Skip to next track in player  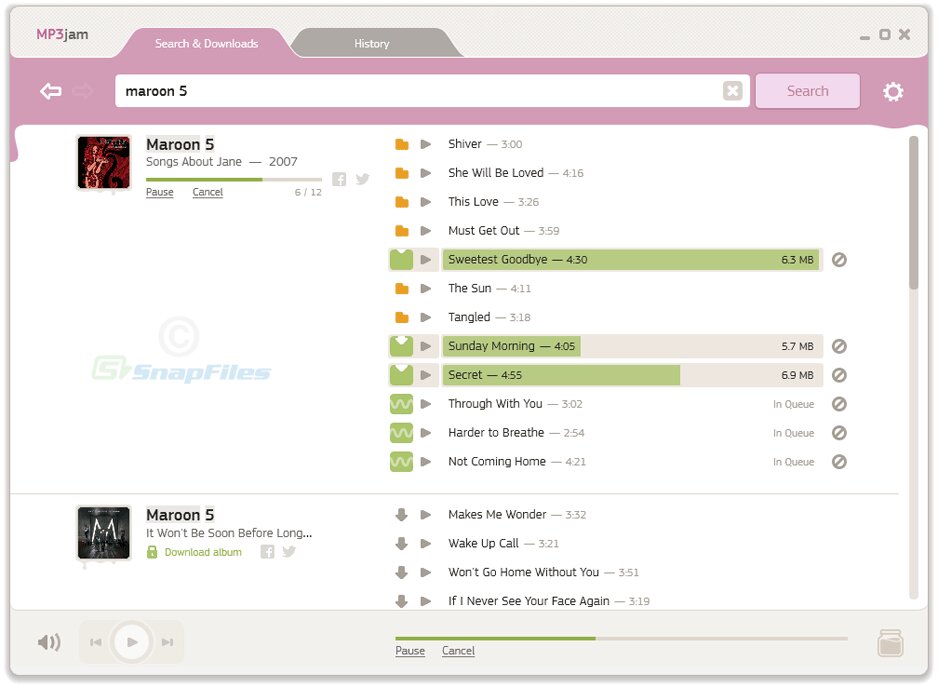pos(167,642)
